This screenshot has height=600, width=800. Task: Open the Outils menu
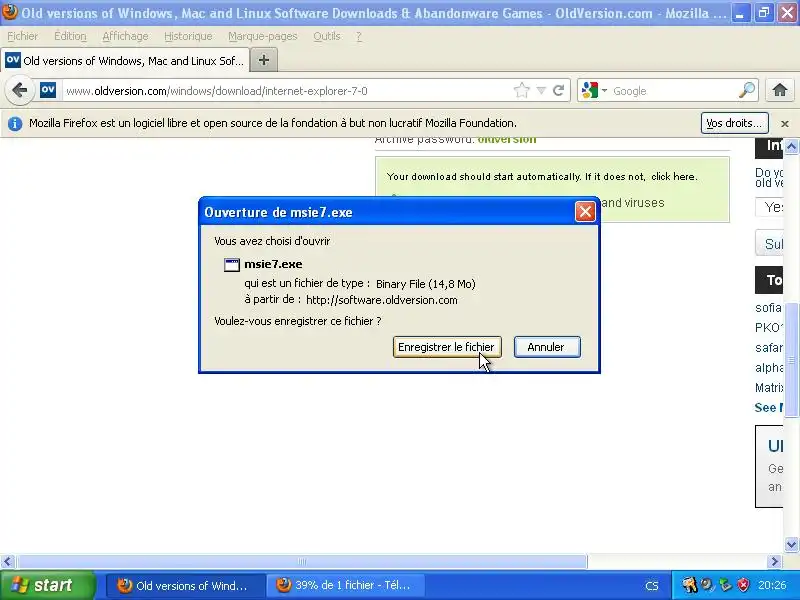click(x=327, y=36)
